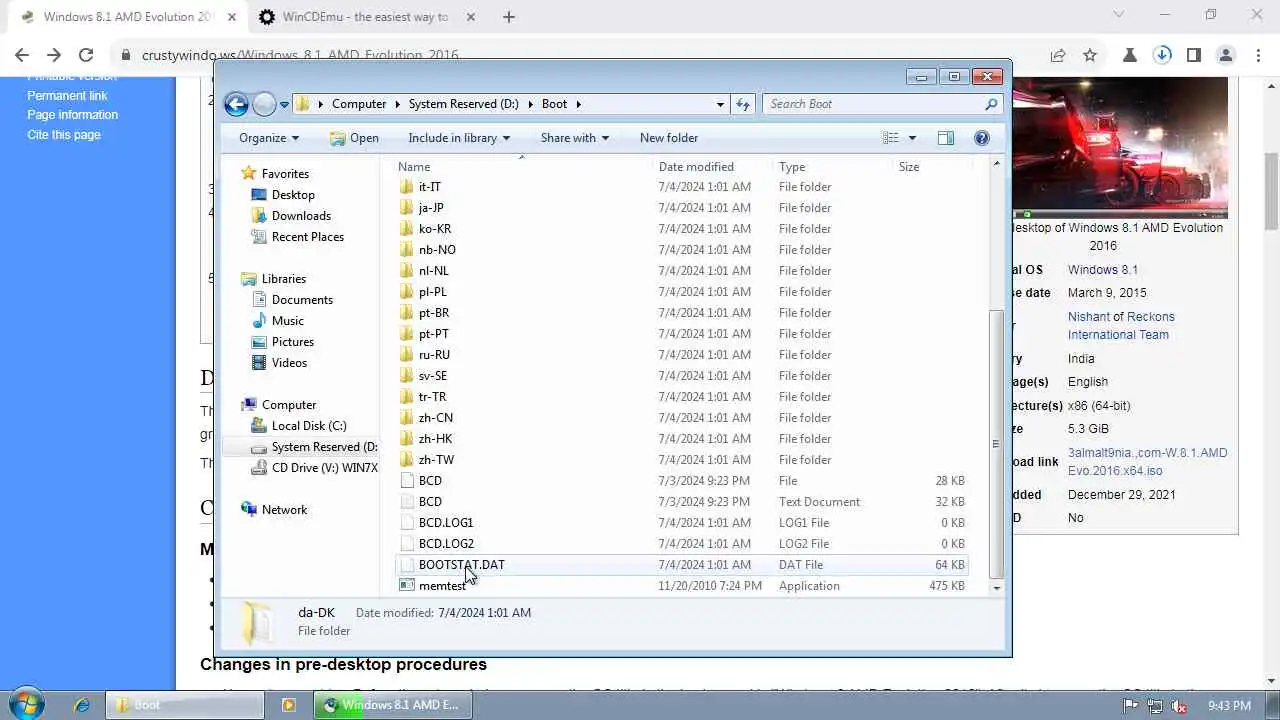Open the recent locations dropdown arrow
The image size is (1280, 720).
[x=284, y=104]
